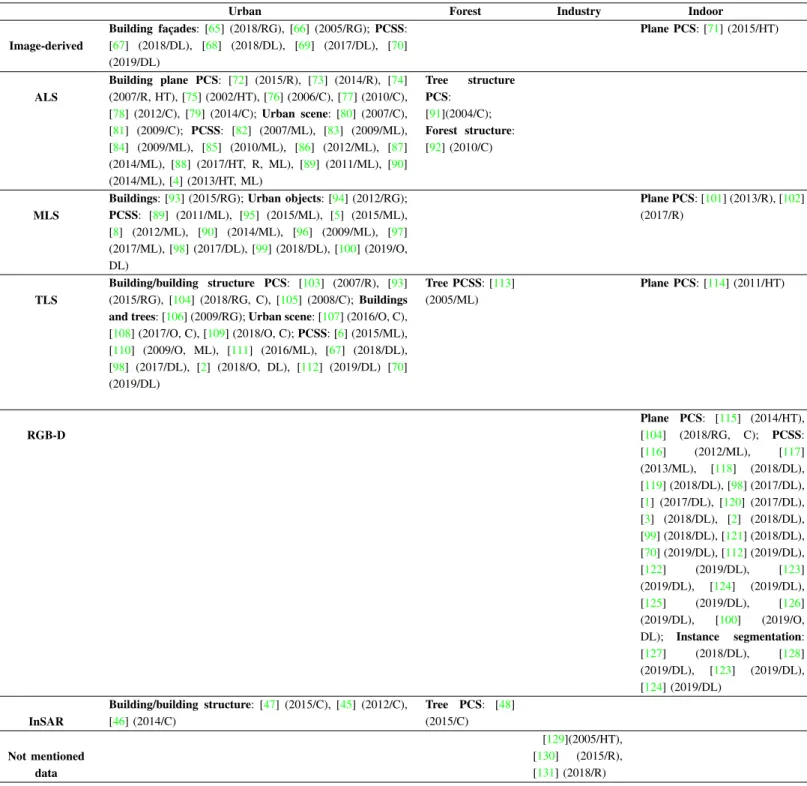Click citation [72] for building plane PCS
The width and height of the screenshot is (807, 786).
[x=238, y=80]
